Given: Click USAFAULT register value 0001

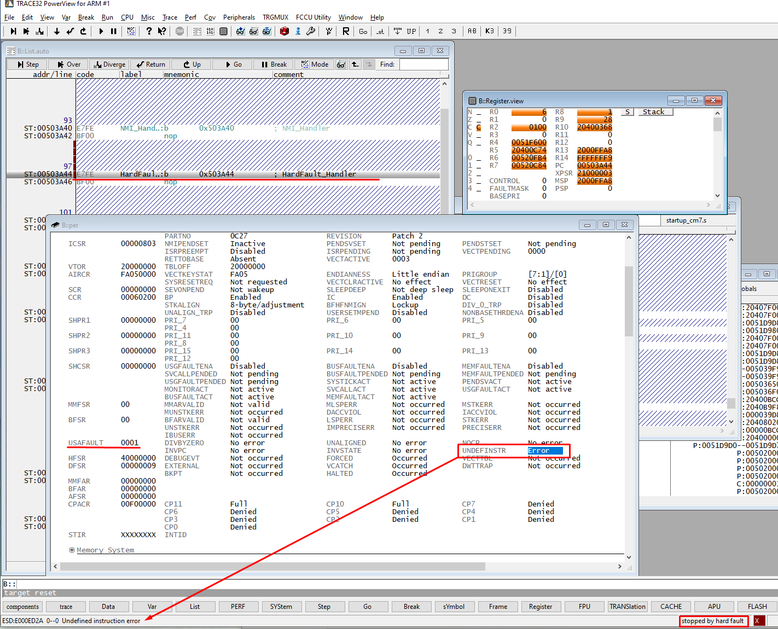Looking at the screenshot, I should [130, 443].
